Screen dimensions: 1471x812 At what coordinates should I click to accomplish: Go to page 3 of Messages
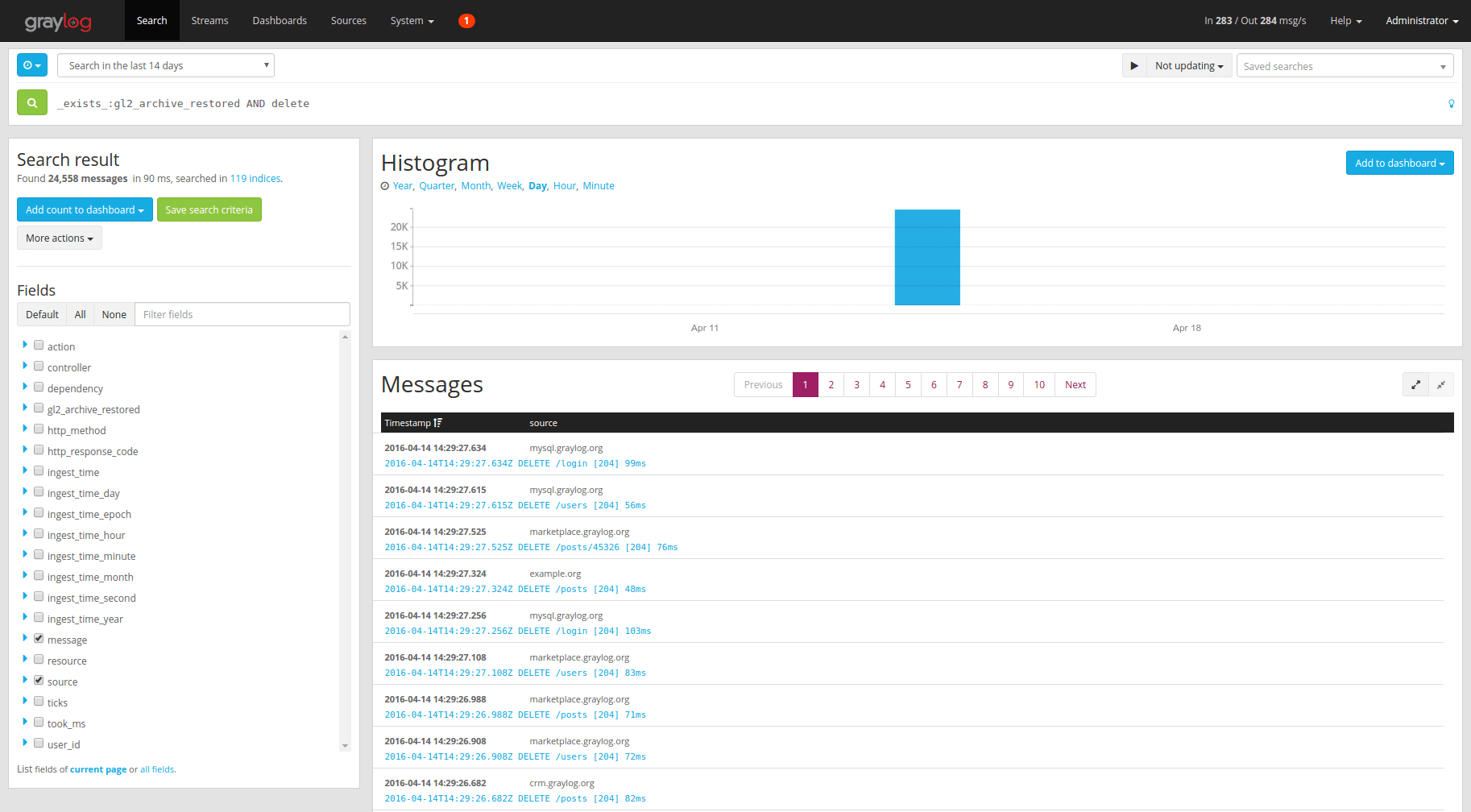(856, 384)
